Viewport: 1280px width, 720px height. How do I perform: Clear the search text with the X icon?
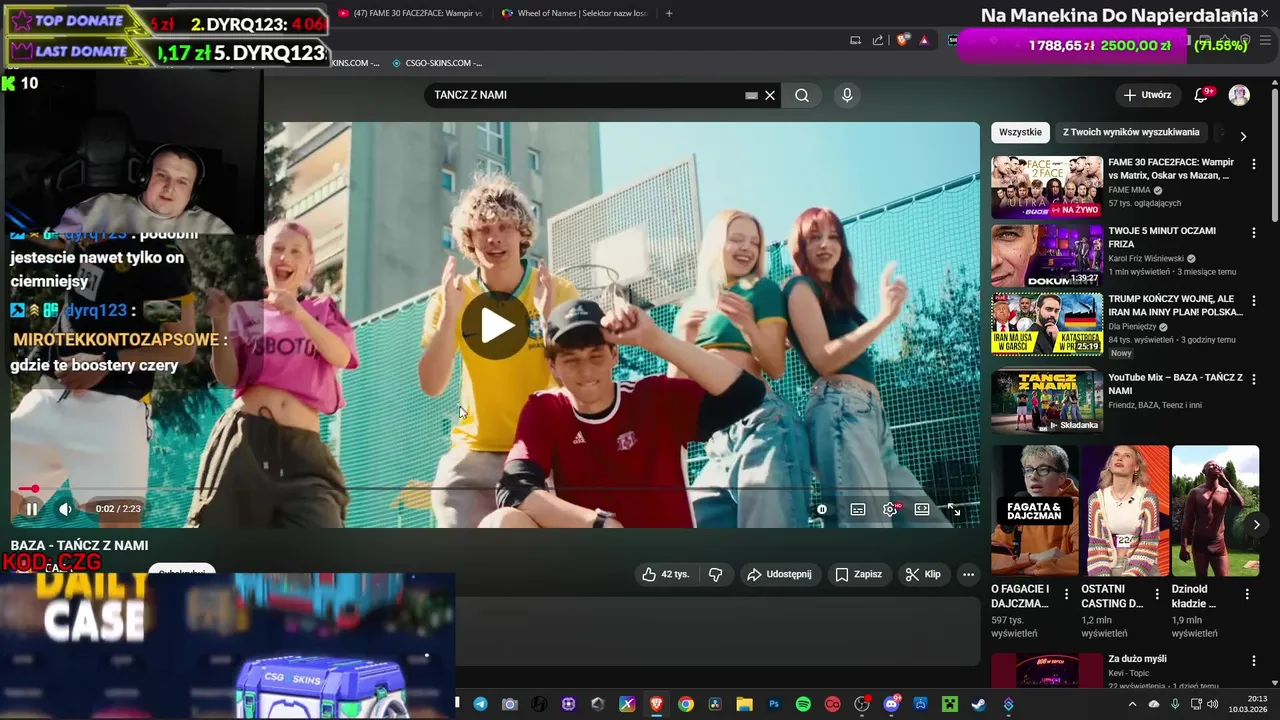pyautogui.click(x=770, y=95)
